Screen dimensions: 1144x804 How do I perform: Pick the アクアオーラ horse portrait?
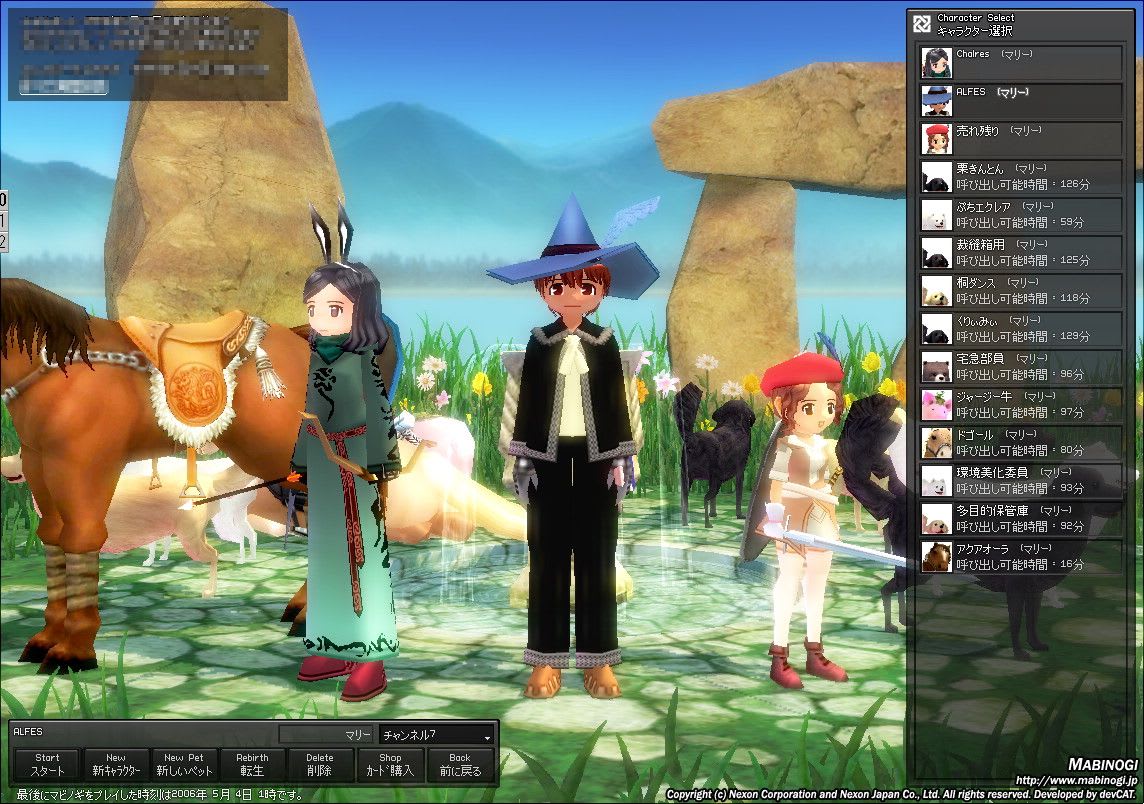(x=936, y=557)
